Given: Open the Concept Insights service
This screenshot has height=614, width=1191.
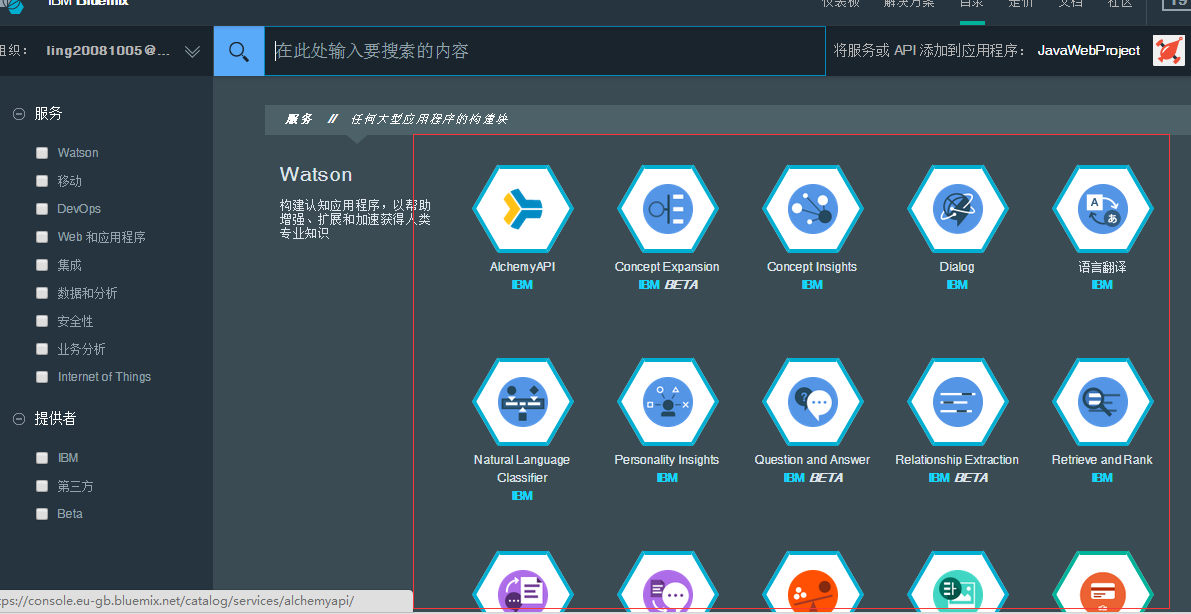Looking at the screenshot, I should click(x=812, y=209).
